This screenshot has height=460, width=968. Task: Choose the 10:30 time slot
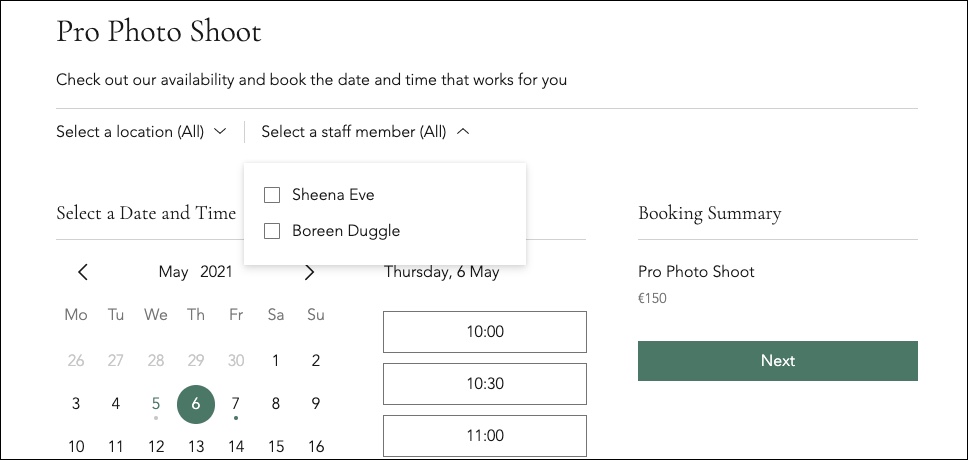pyautogui.click(x=485, y=383)
